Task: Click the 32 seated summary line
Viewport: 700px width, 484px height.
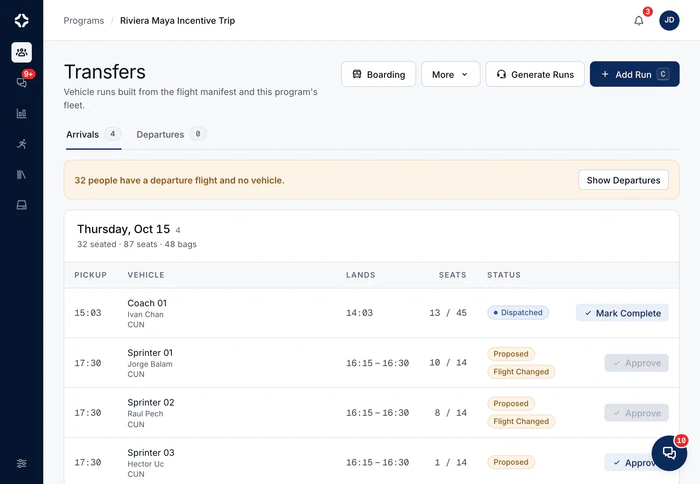Action: tap(137, 244)
